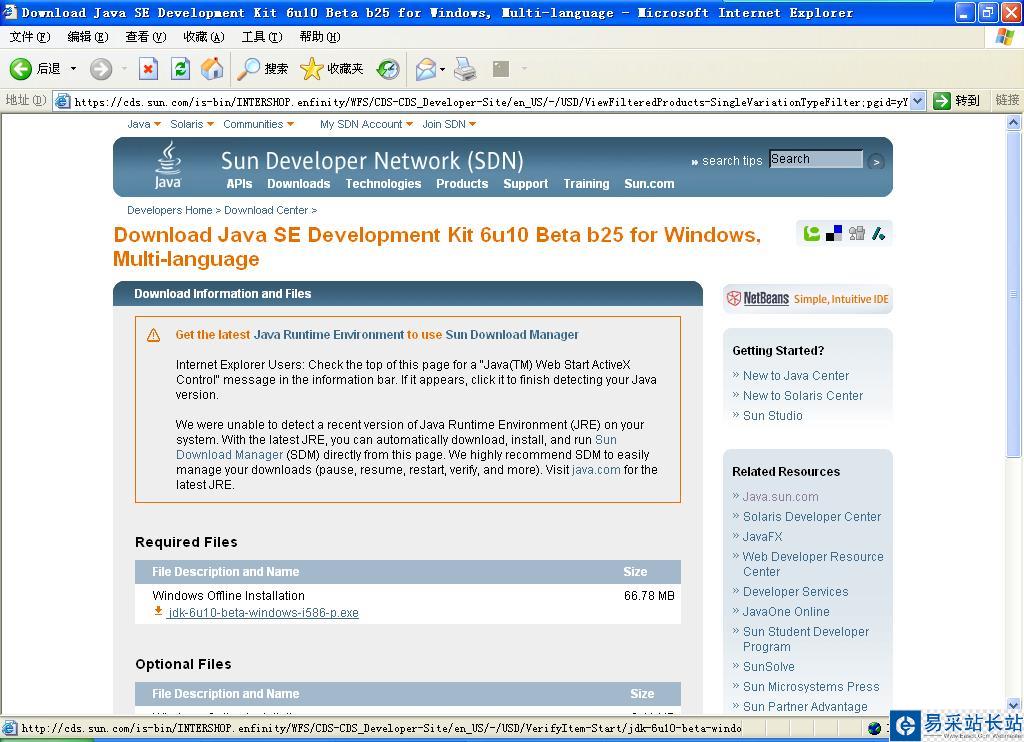Open the java.com link in notice
Viewport: 1024px width, 742px height.
[x=596, y=470]
